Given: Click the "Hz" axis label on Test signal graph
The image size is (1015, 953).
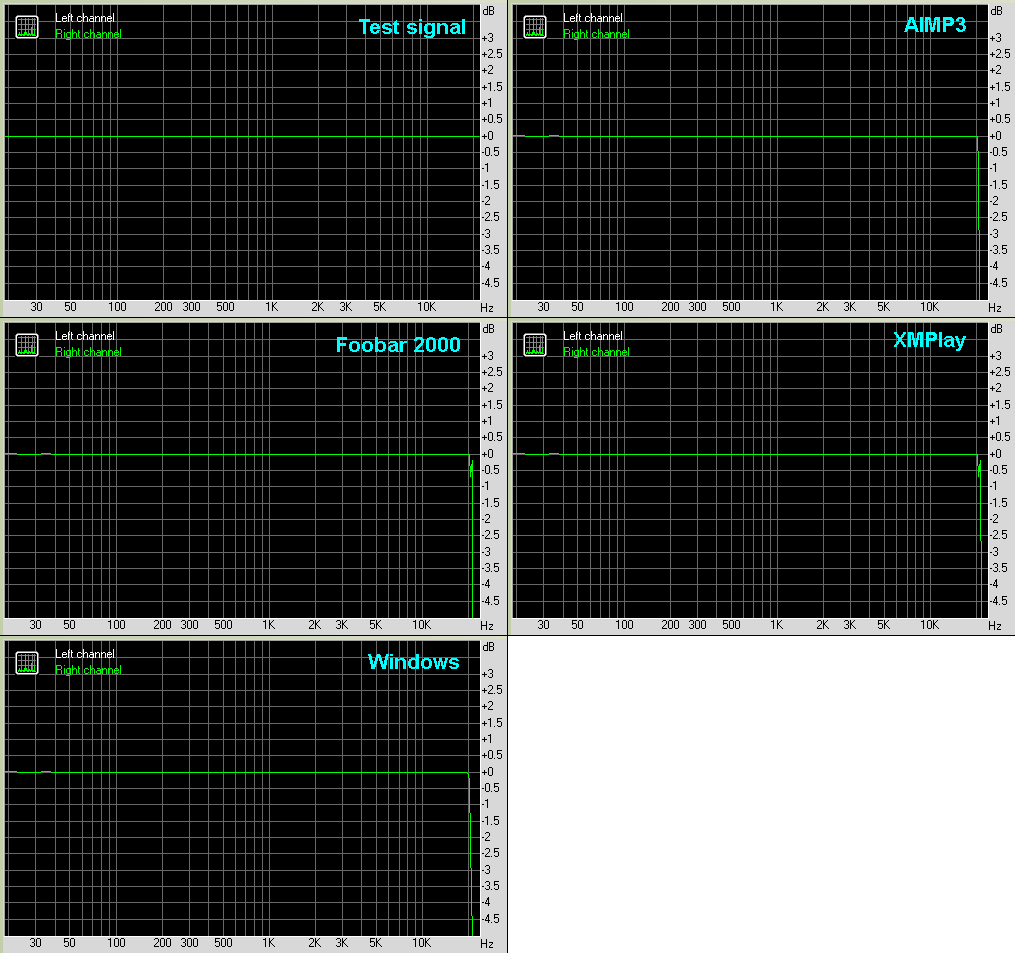Looking at the screenshot, I should tap(487, 308).
